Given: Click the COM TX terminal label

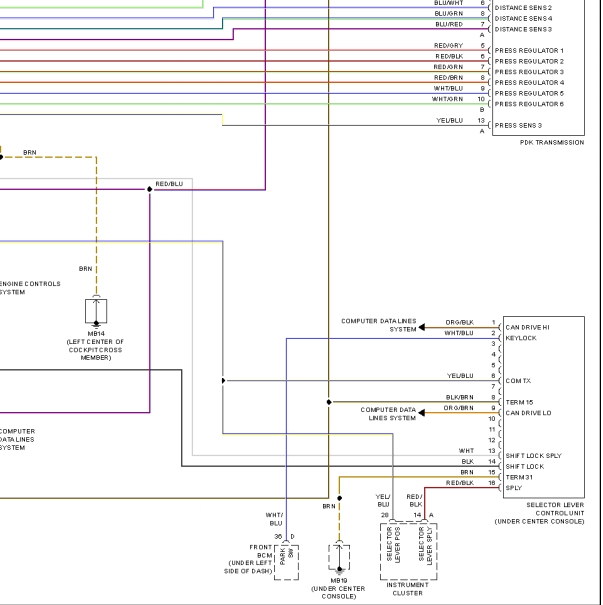Looking at the screenshot, I should 518,381.
